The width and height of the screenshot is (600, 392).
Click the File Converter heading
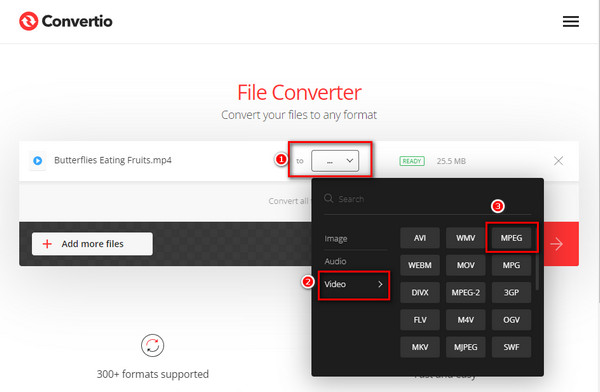pos(299,93)
